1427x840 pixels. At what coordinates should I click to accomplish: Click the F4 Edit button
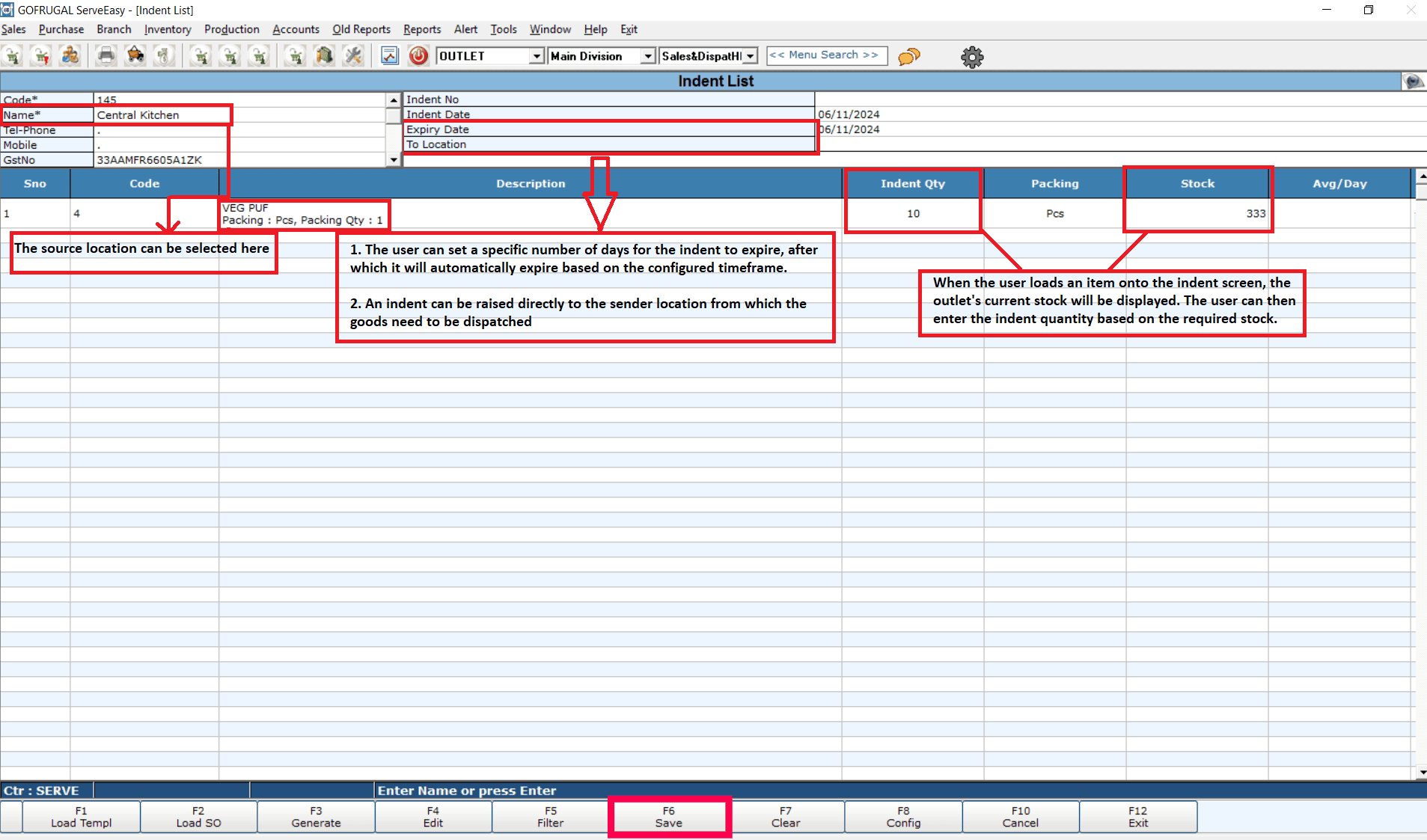point(433,817)
